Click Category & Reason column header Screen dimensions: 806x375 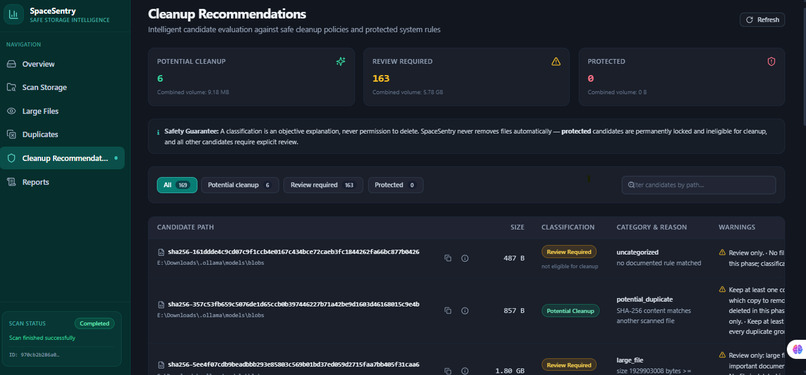coord(651,227)
